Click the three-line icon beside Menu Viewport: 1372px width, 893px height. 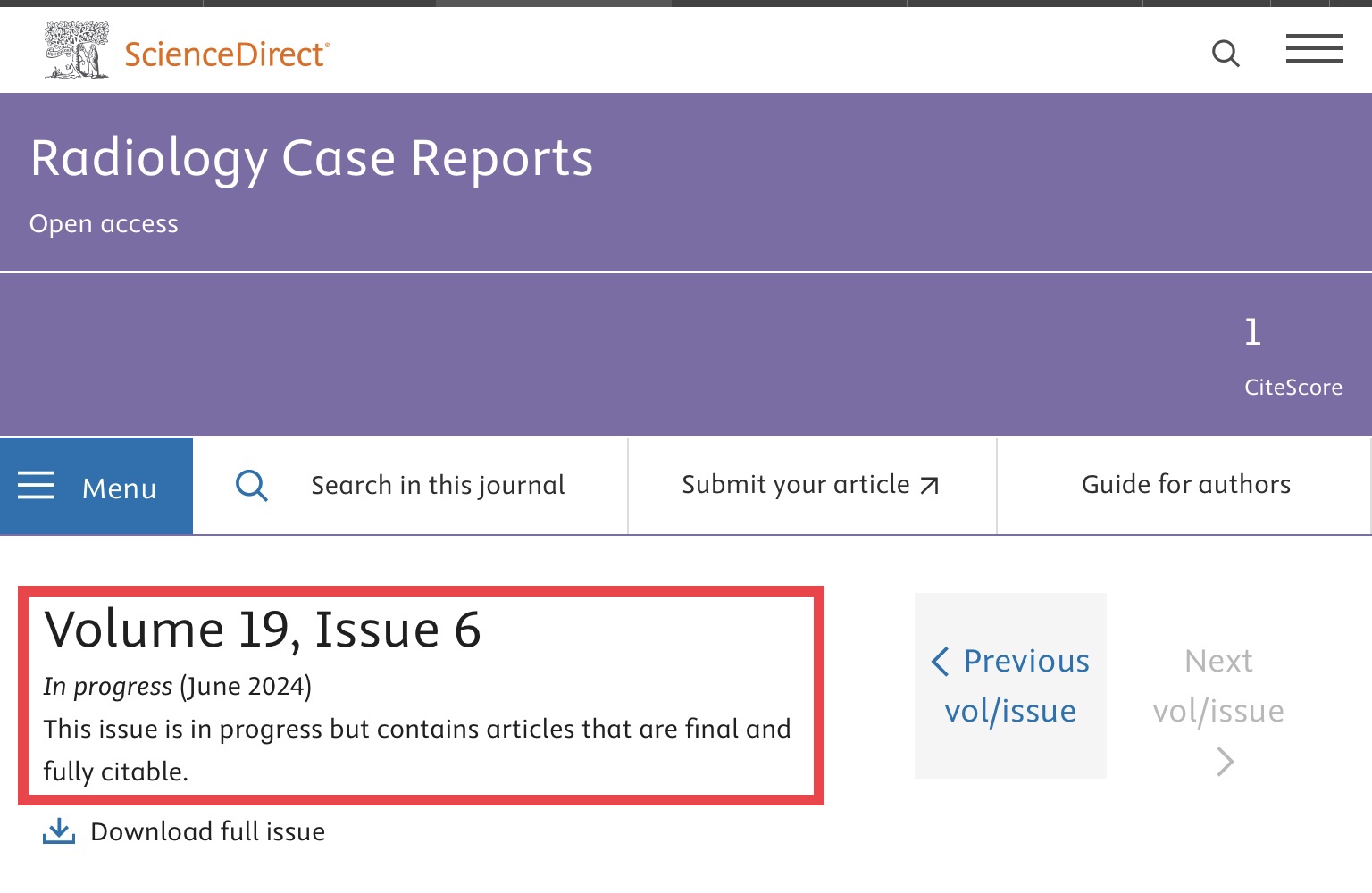click(37, 486)
